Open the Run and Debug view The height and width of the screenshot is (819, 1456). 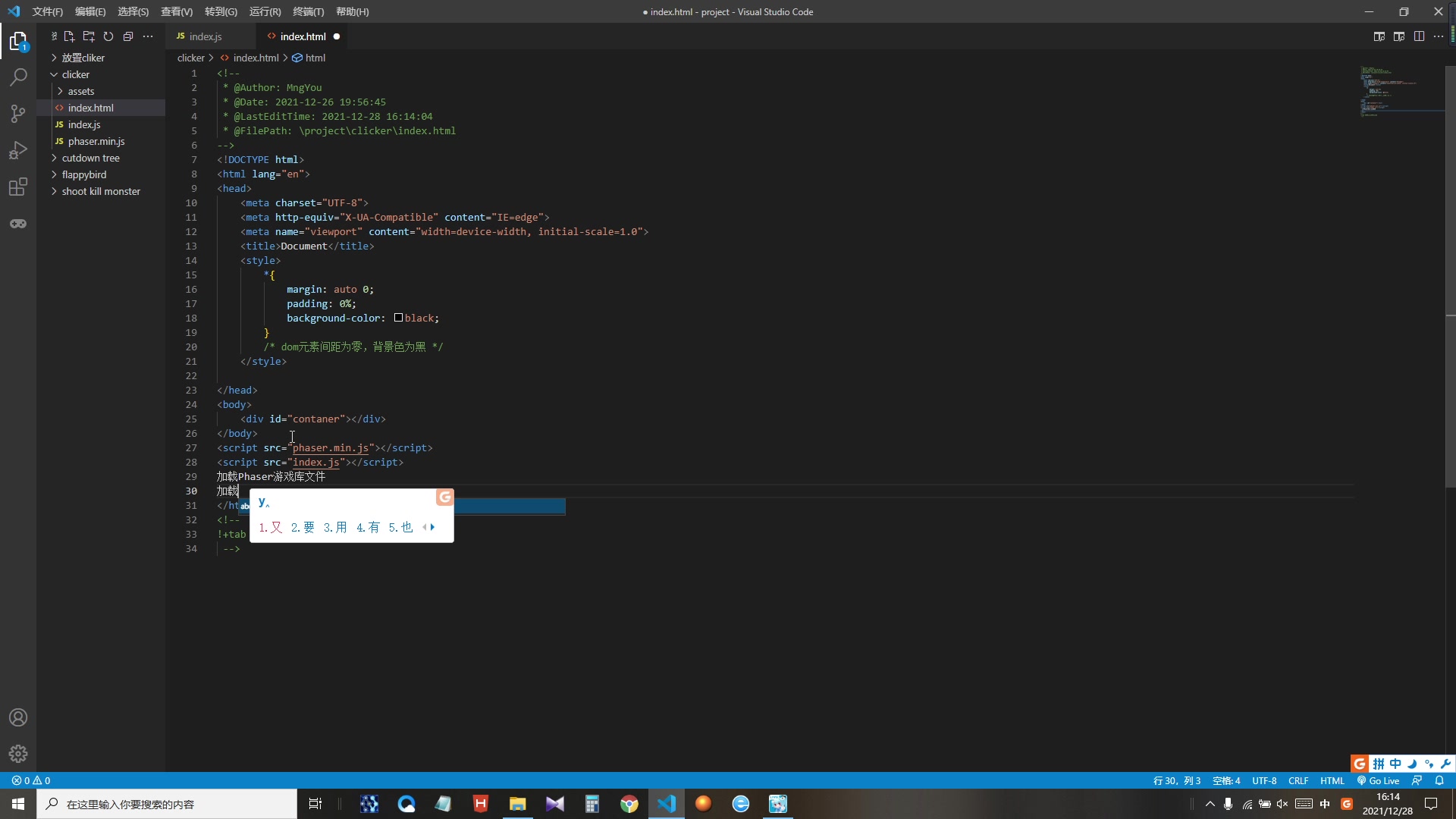click(x=18, y=150)
